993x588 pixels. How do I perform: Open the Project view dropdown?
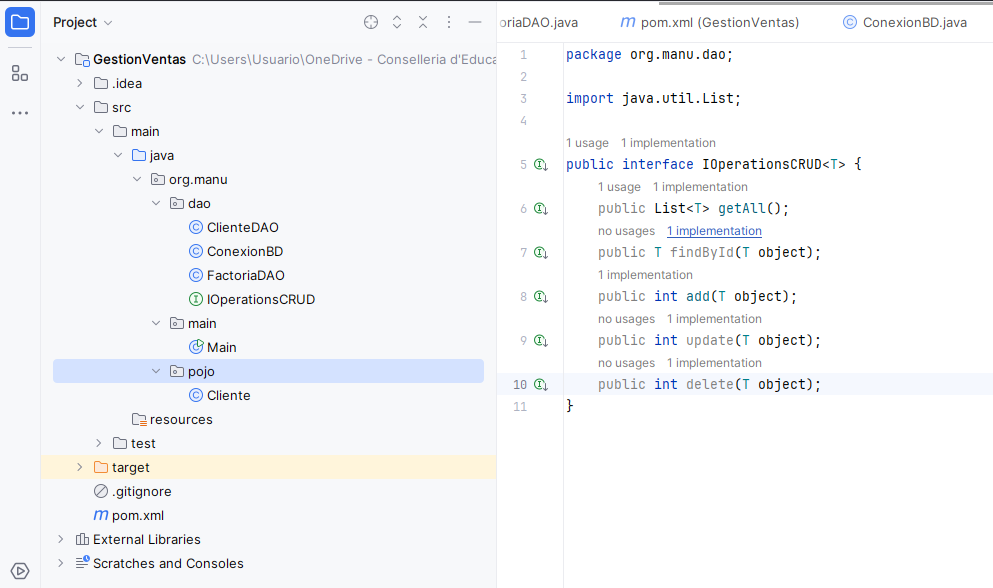82,23
